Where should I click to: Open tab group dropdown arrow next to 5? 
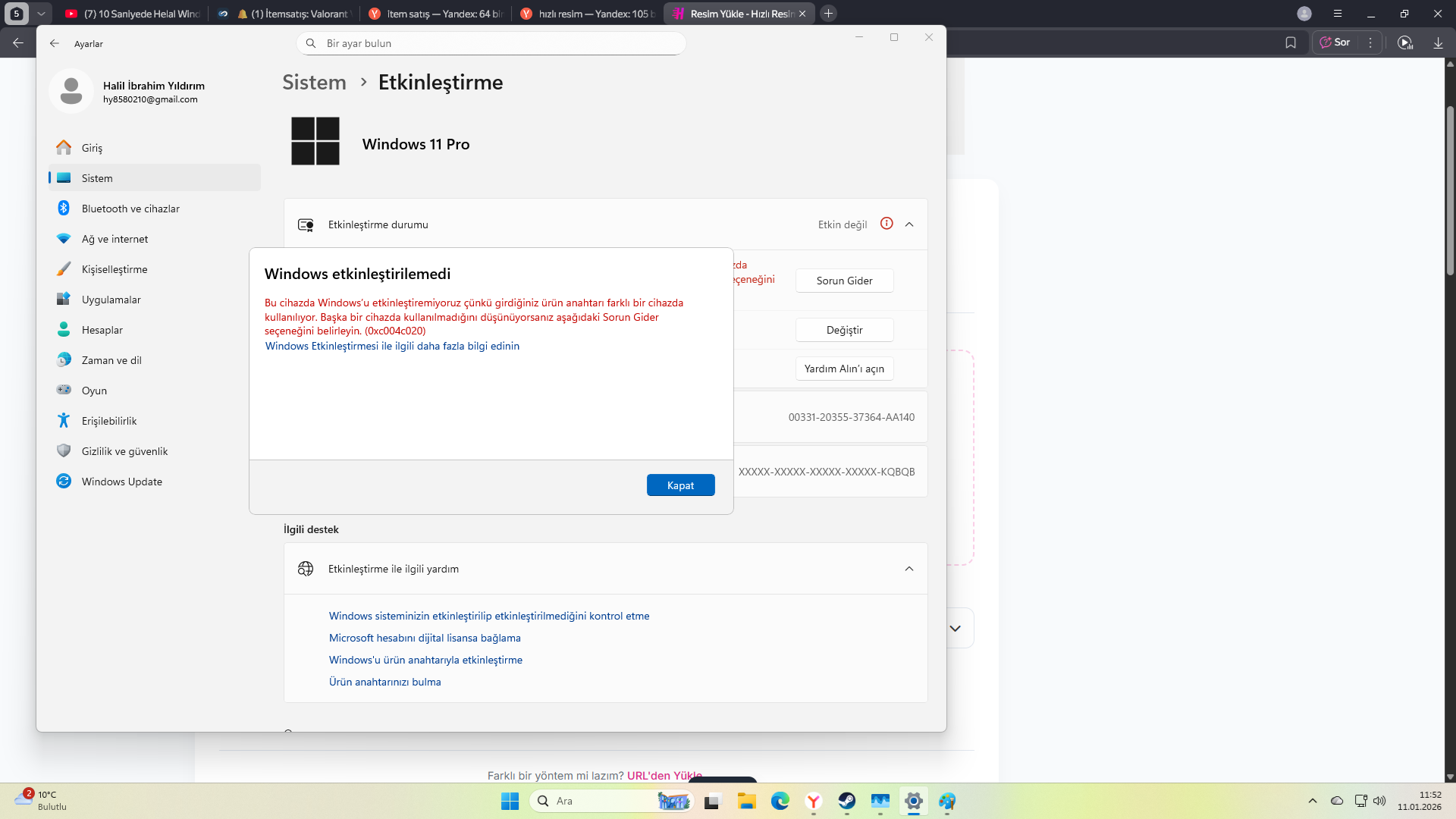tap(42, 14)
